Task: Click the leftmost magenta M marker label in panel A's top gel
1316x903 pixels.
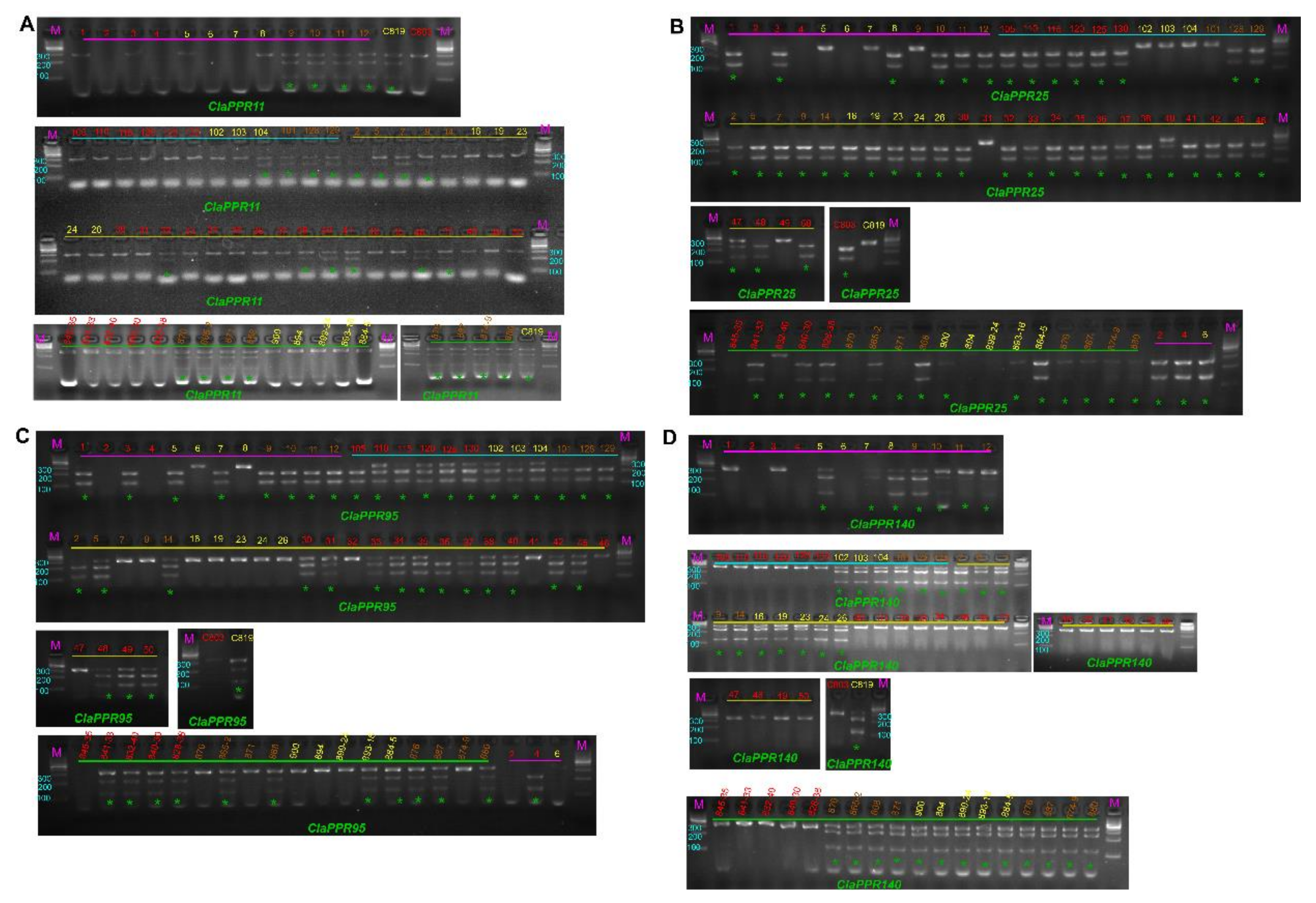Action: (55, 30)
